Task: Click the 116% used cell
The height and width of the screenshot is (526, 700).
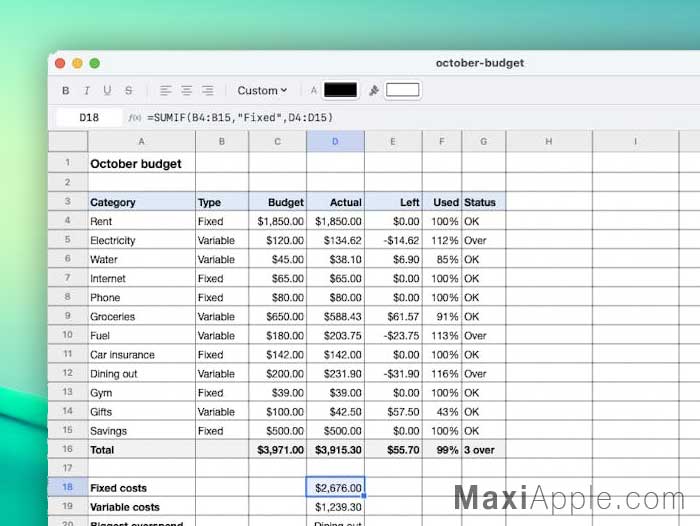Action: (x=442, y=374)
